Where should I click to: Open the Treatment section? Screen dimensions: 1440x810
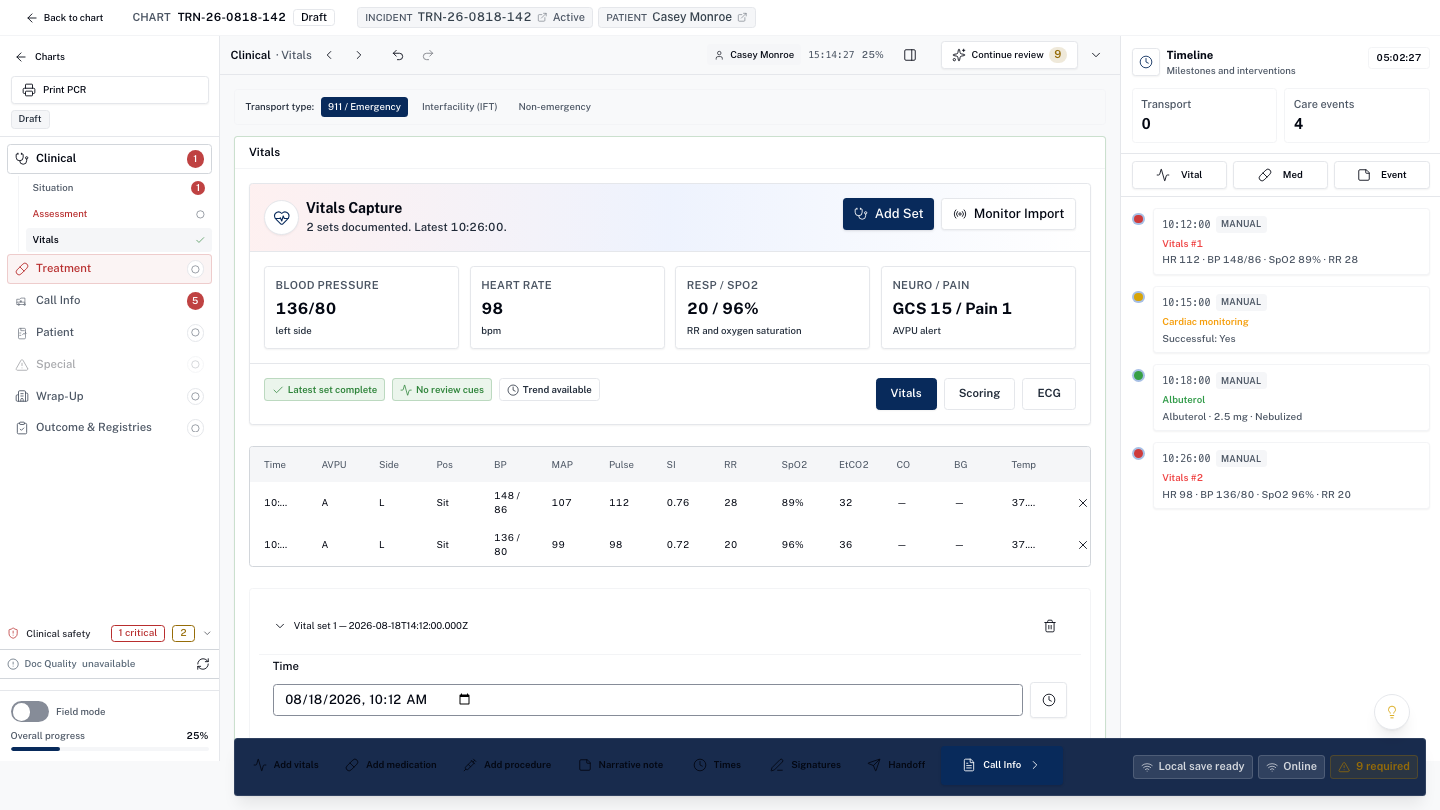click(109, 269)
